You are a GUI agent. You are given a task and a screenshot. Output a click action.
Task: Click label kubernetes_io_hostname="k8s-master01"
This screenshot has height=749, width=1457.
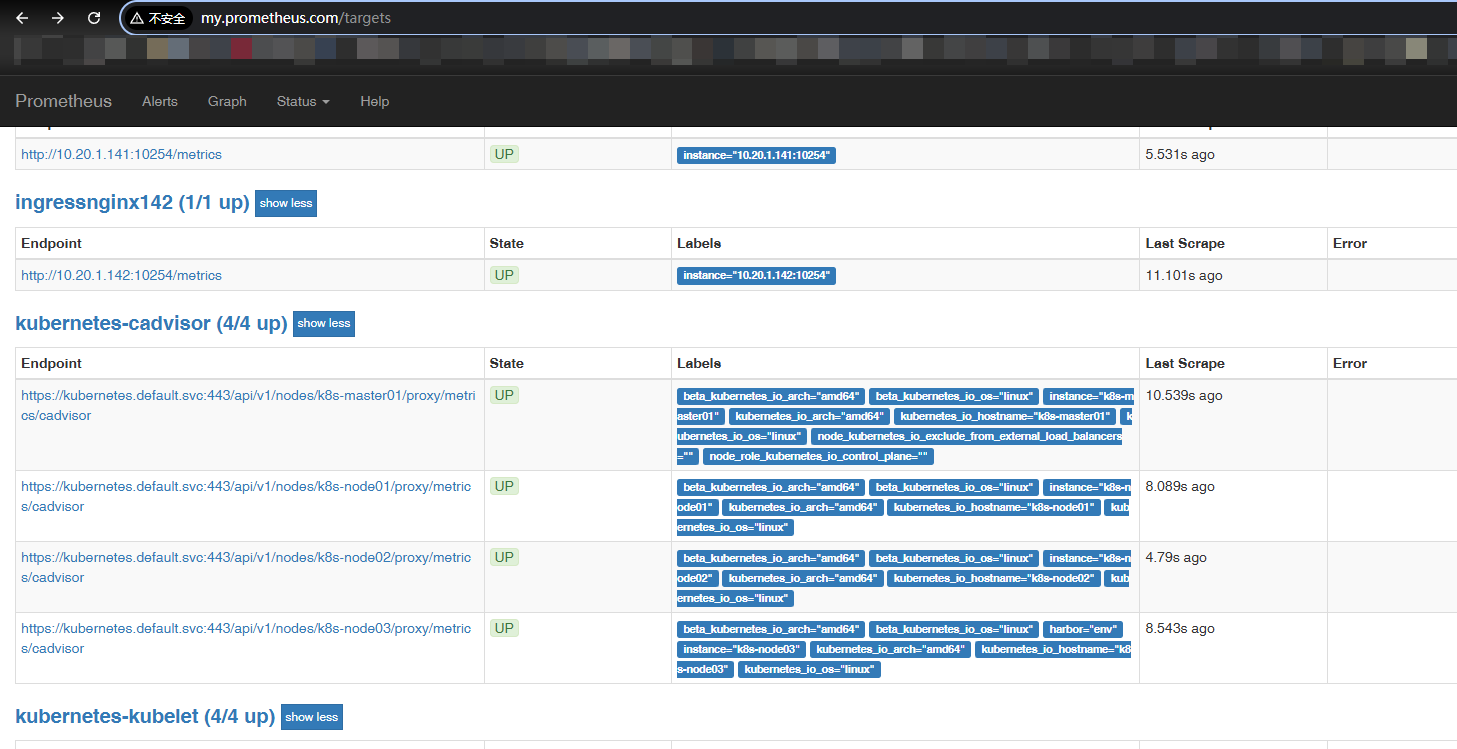point(1004,416)
